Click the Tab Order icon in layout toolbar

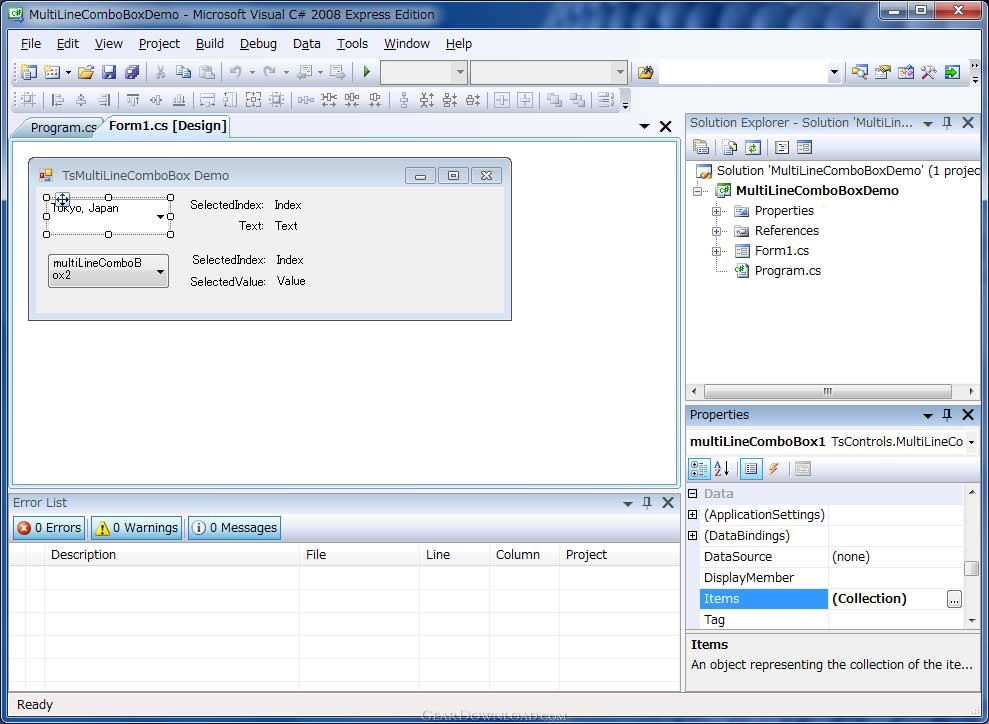tap(606, 100)
